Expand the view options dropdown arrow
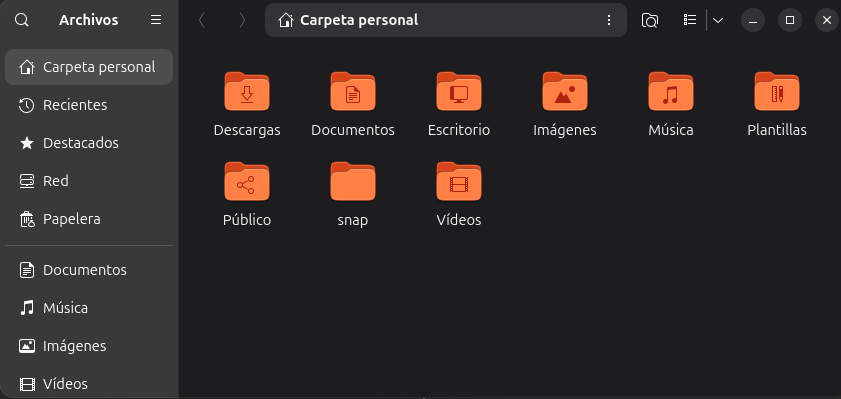The width and height of the screenshot is (841, 399). (x=718, y=20)
